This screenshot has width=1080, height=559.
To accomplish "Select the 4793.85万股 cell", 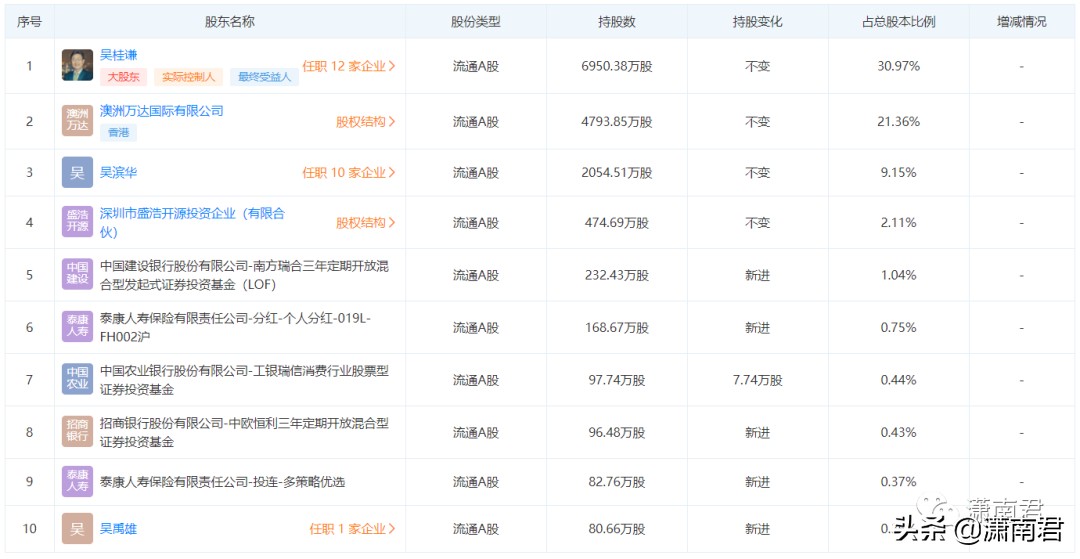I will point(616,122).
